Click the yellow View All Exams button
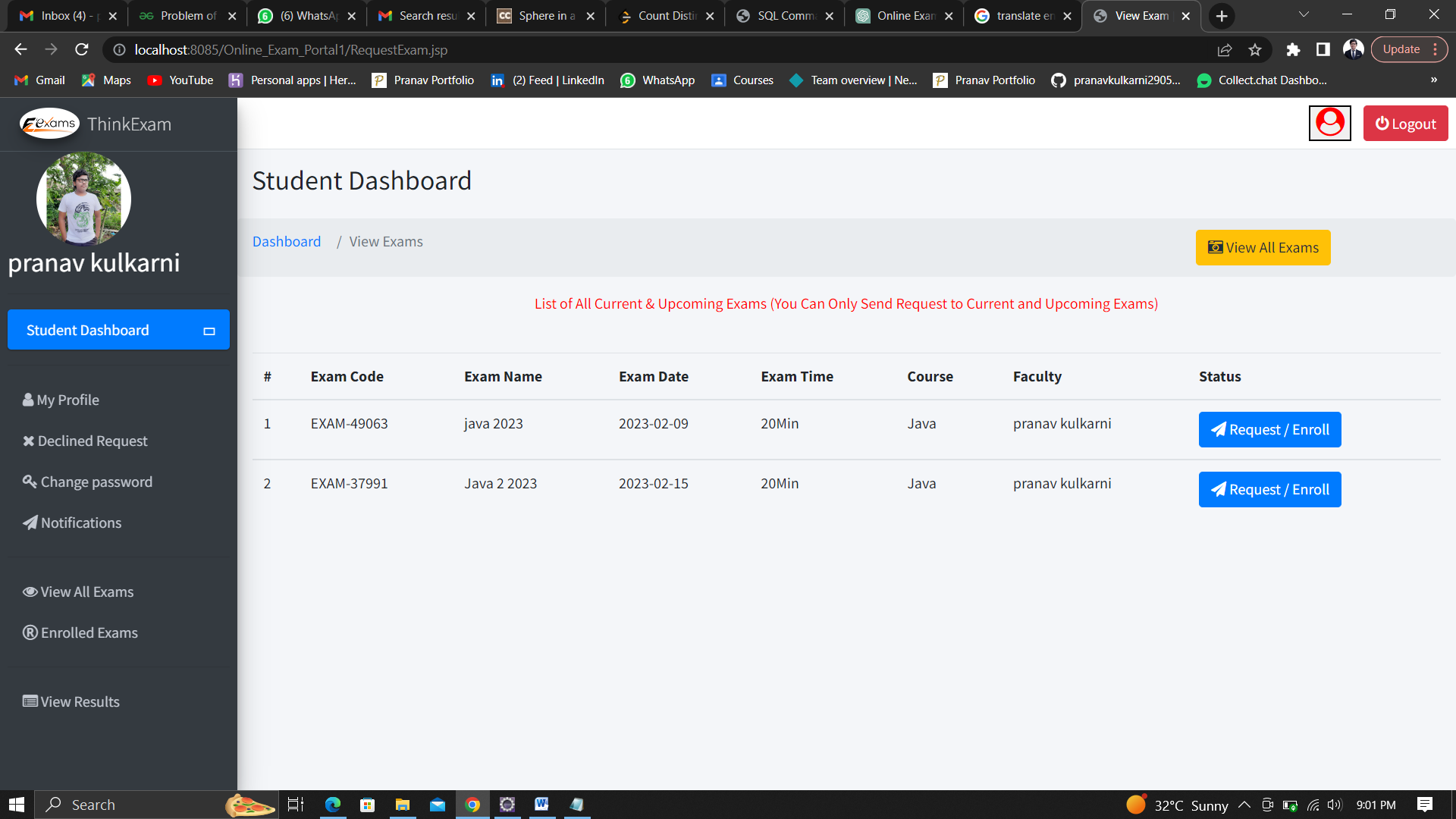 [1263, 247]
